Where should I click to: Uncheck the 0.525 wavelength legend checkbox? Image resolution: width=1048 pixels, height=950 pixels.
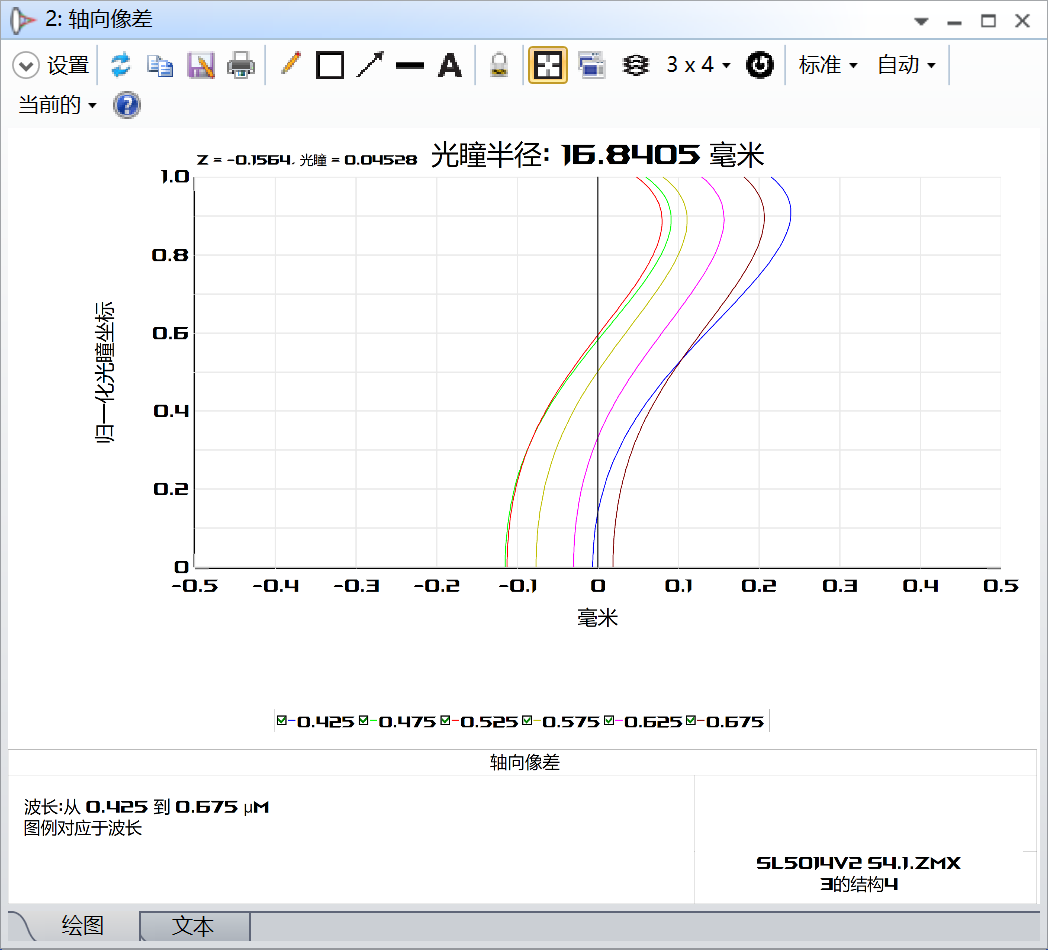click(x=445, y=720)
